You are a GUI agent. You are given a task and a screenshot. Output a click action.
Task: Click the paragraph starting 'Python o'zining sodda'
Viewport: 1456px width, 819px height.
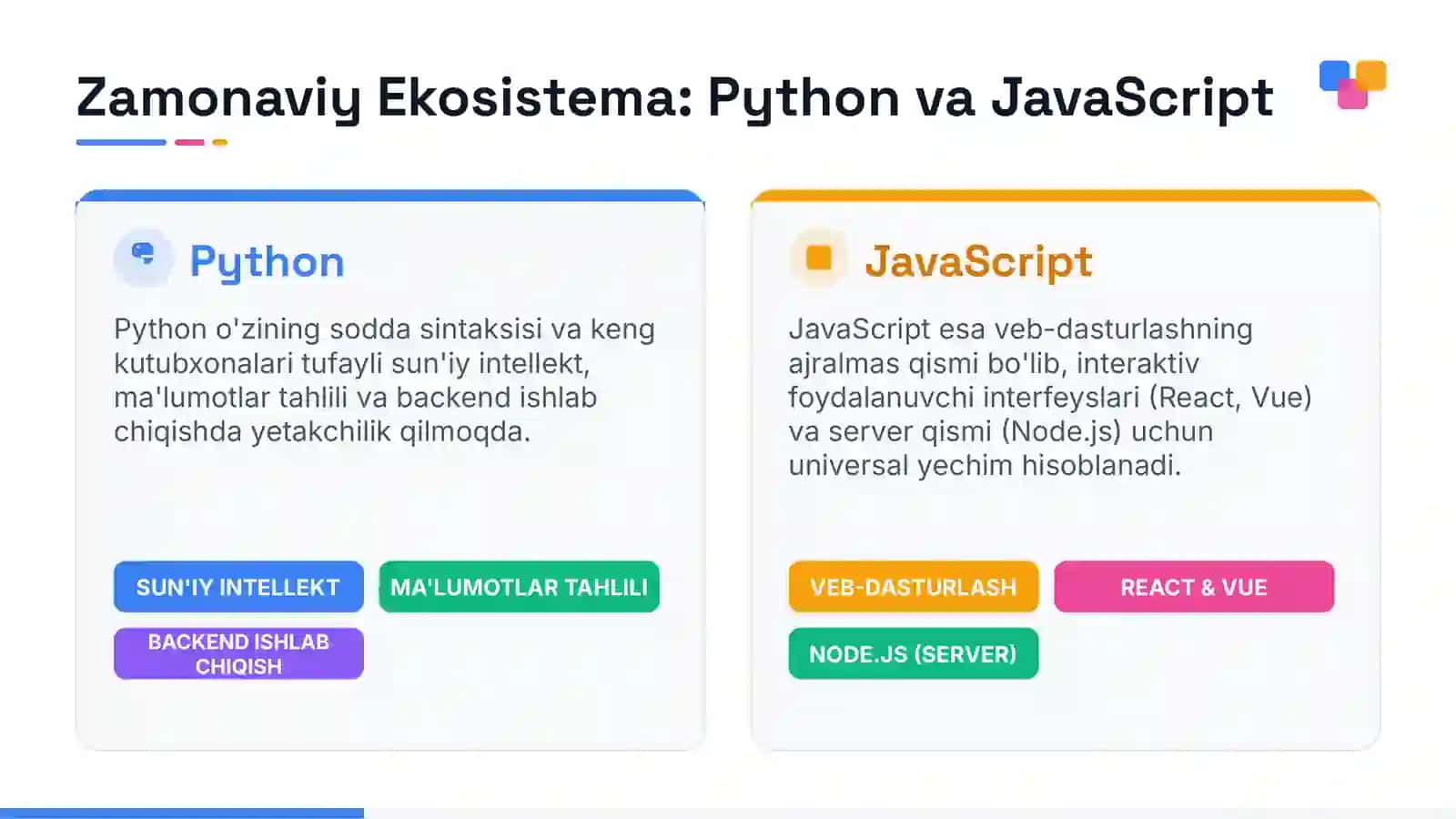coord(384,379)
